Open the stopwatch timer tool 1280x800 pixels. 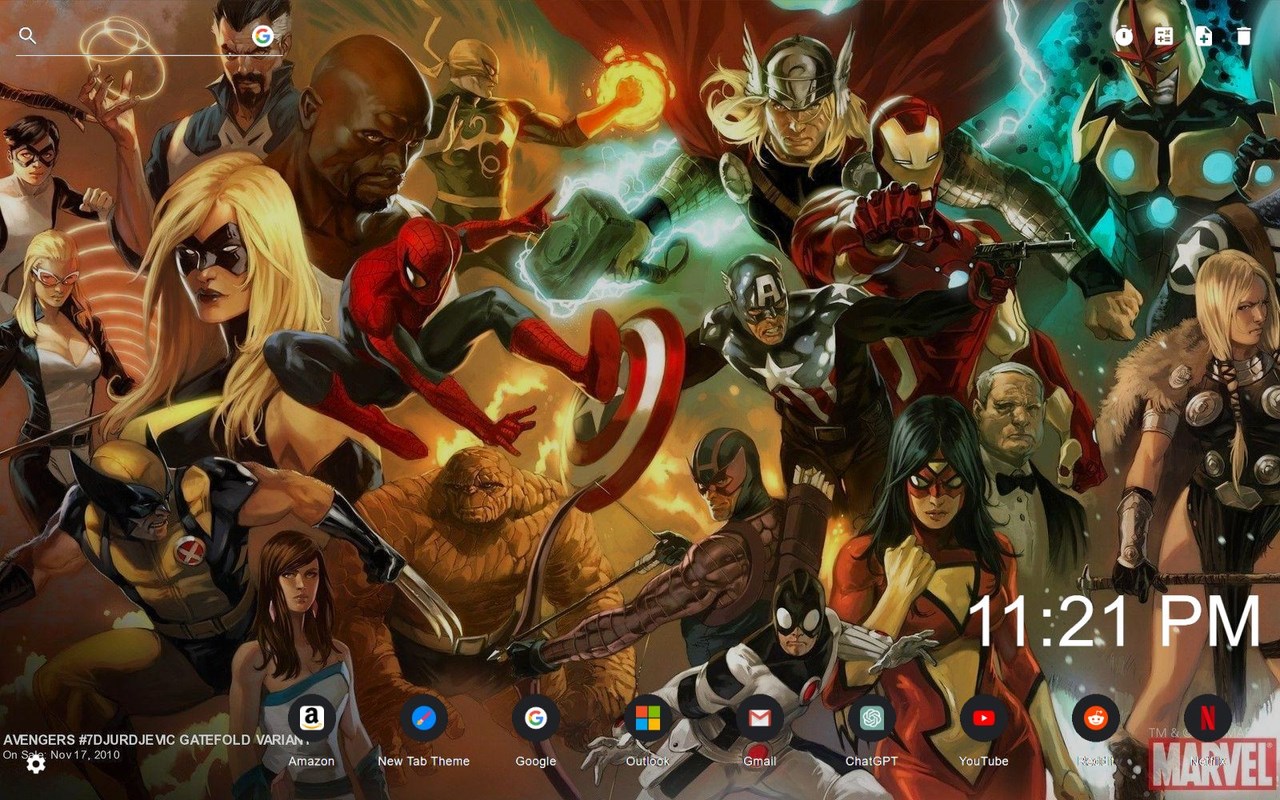(x=1124, y=36)
